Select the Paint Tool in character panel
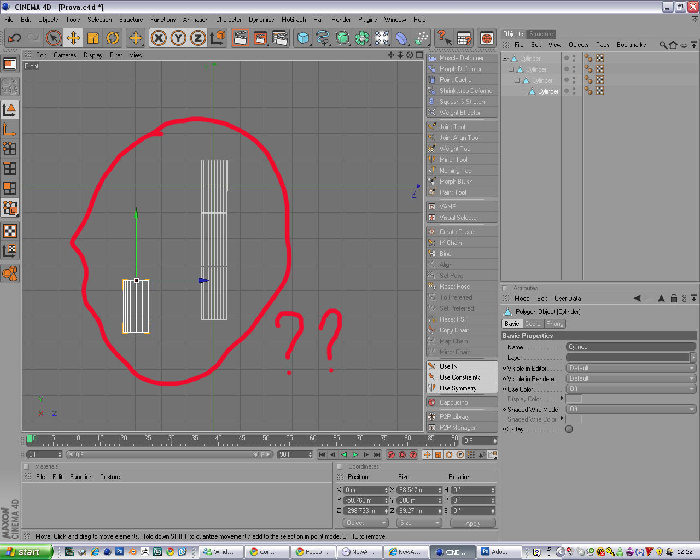The image size is (700, 560). click(x=462, y=192)
